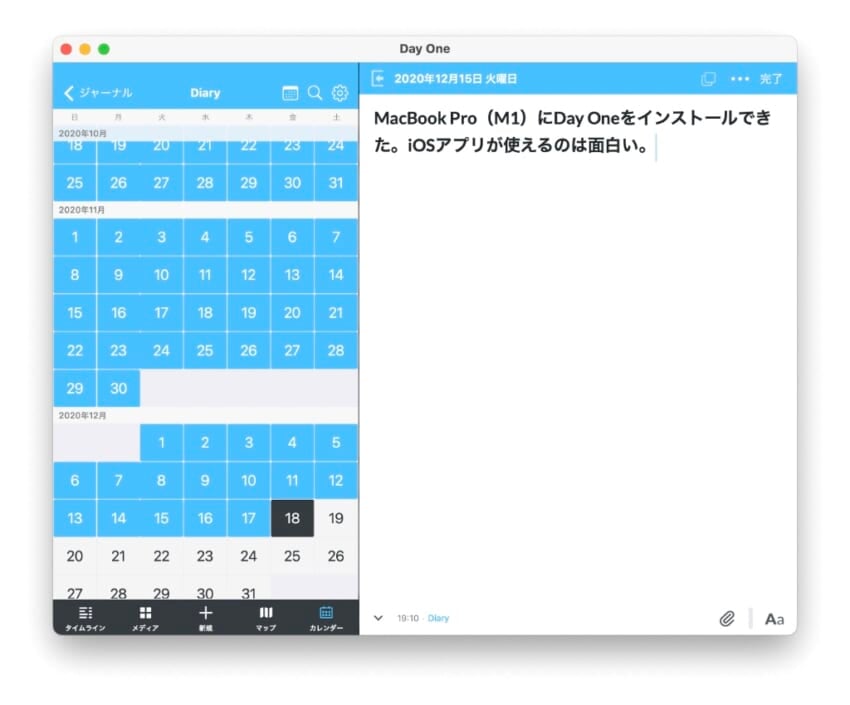The image size is (850, 705).
Task: Open the マップ tab
Action: click(x=266, y=617)
